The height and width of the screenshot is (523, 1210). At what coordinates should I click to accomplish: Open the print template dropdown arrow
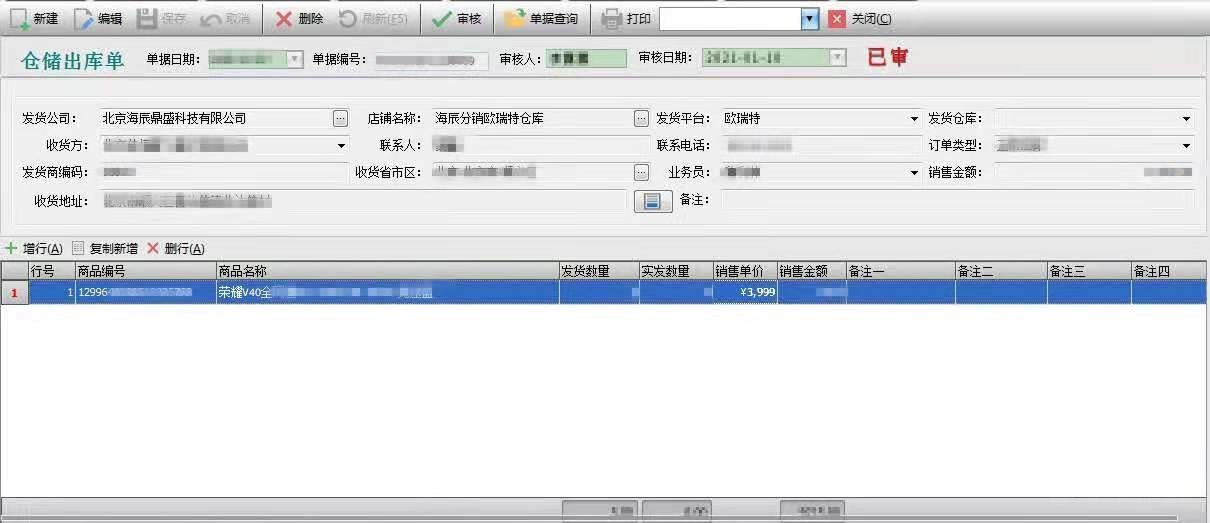point(810,18)
